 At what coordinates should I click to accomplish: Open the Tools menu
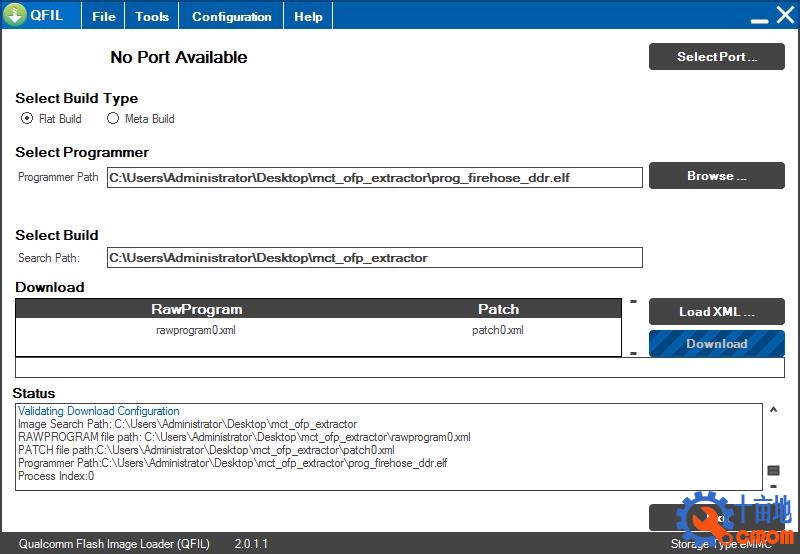152,17
